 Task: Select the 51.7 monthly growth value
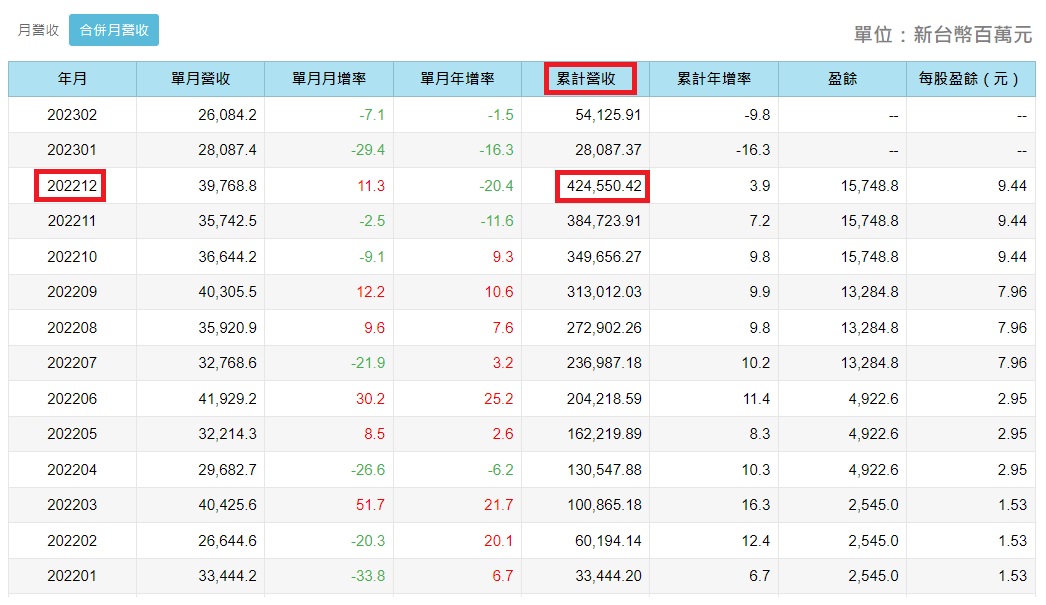click(371, 505)
